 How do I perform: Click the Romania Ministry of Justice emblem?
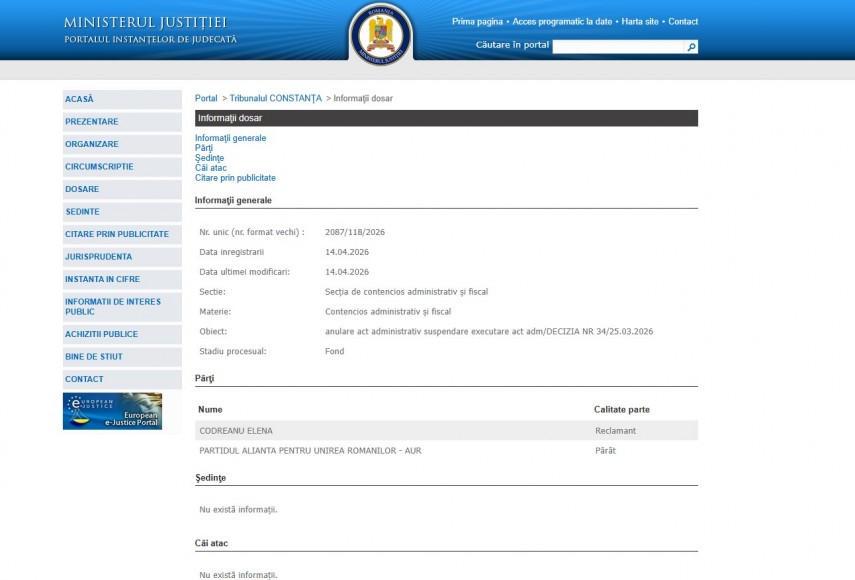coord(380,34)
